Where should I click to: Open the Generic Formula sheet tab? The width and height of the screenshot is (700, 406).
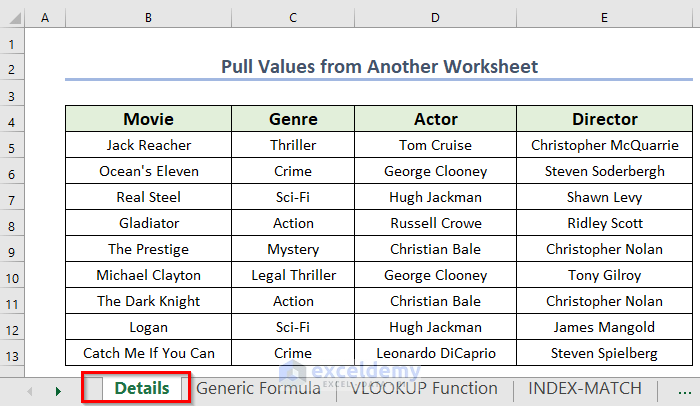click(x=258, y=388)
